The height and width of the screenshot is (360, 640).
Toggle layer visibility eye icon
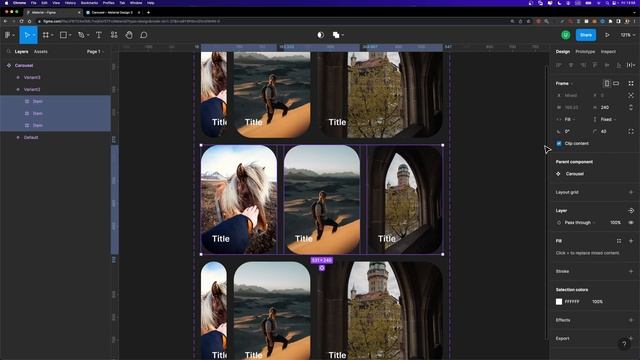click(x=631, y=222)
